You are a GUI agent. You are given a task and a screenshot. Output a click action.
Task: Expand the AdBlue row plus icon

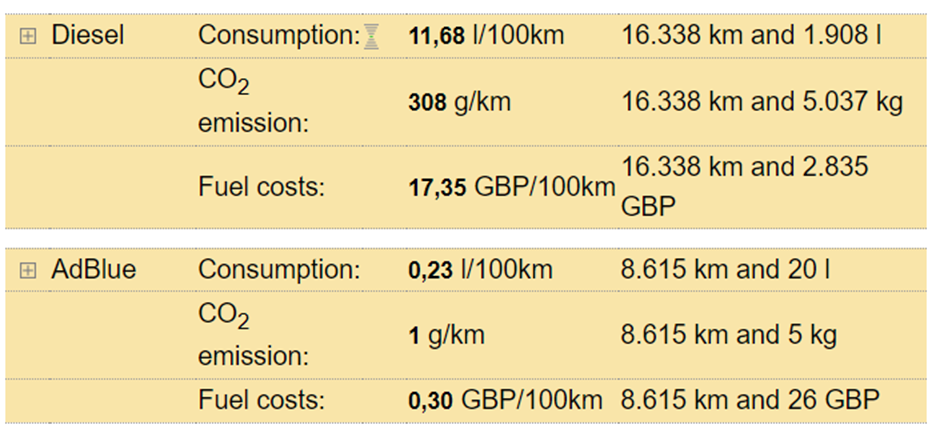(28, 270)
